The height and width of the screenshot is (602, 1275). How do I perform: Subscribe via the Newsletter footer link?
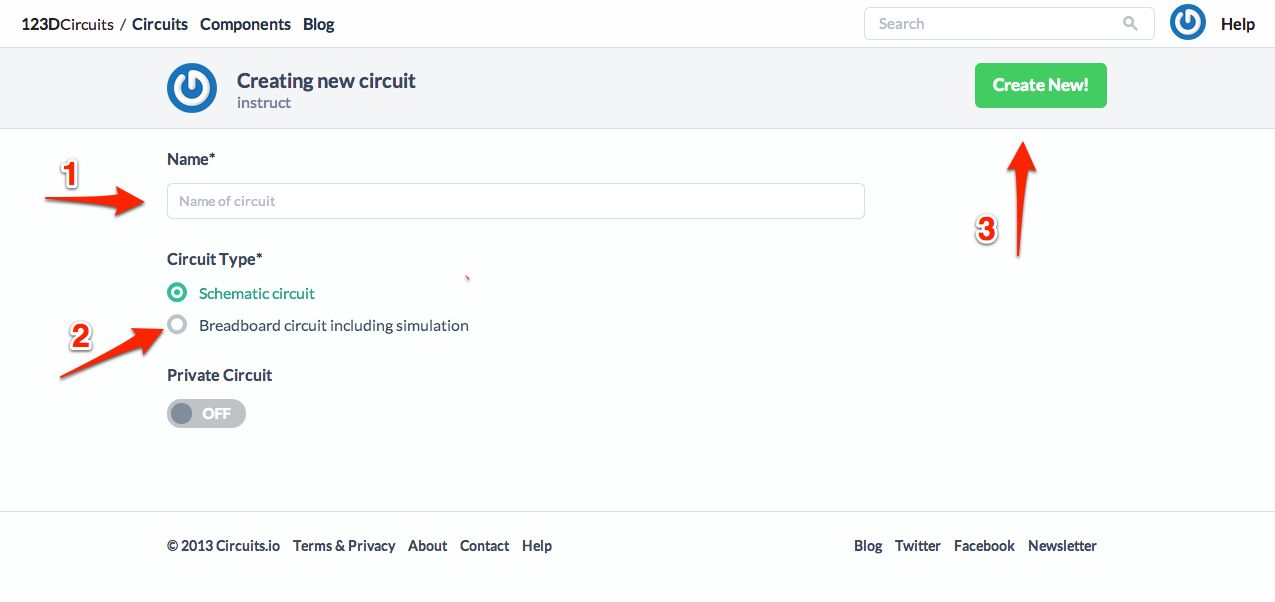(1062, 546)
